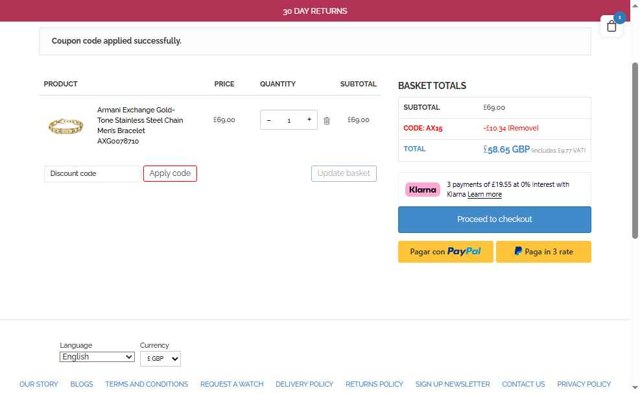The height and width of the screenshot is (394, 640).
Task: Open the OUR STORY footer link
Action: point(39,384)
